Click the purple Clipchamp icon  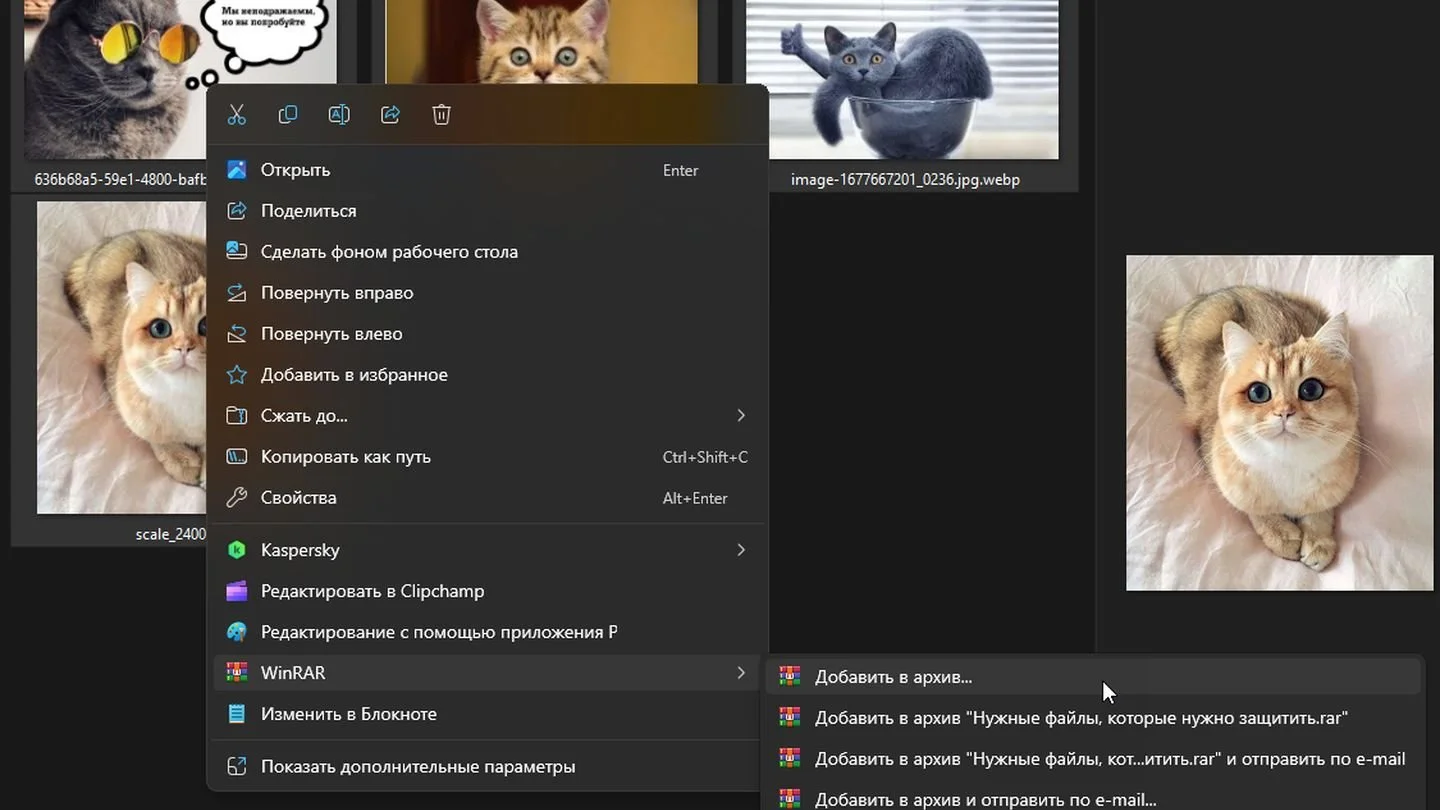[237, 591]
